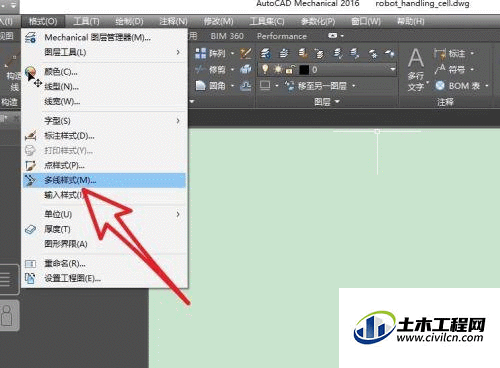
Task: Toggle layer 0 freeze sun icon
Action: [278, 70]
